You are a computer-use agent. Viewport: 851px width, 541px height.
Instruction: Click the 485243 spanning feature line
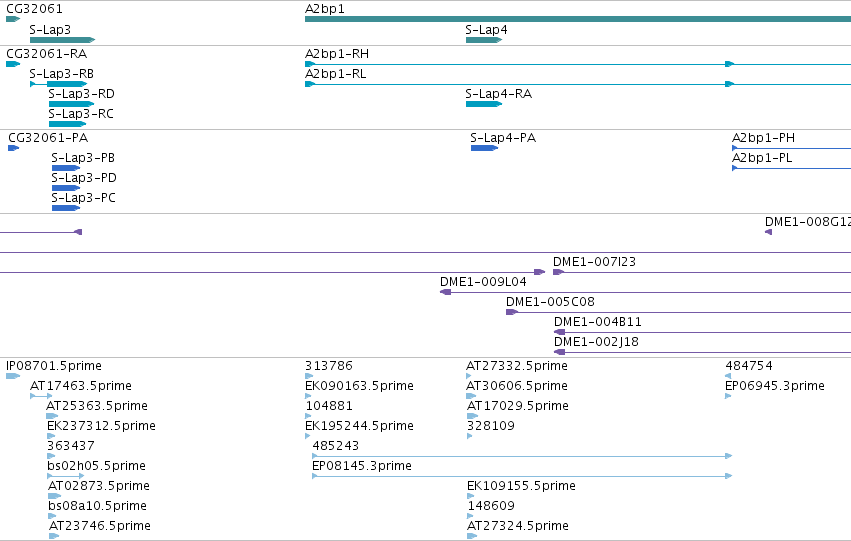(522, 456)
